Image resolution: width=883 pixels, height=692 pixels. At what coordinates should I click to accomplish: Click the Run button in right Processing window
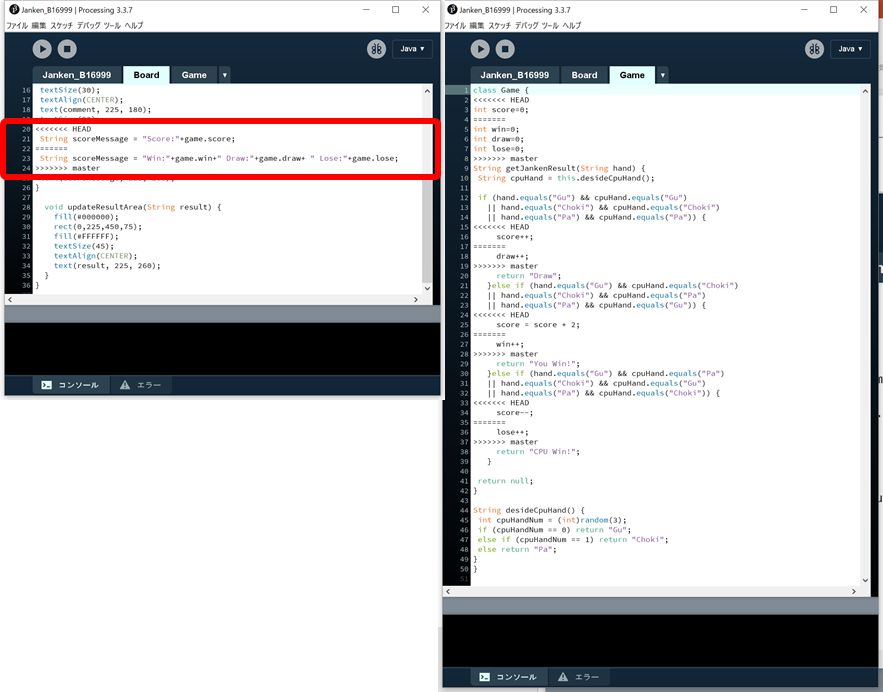[x=480, y=48]
